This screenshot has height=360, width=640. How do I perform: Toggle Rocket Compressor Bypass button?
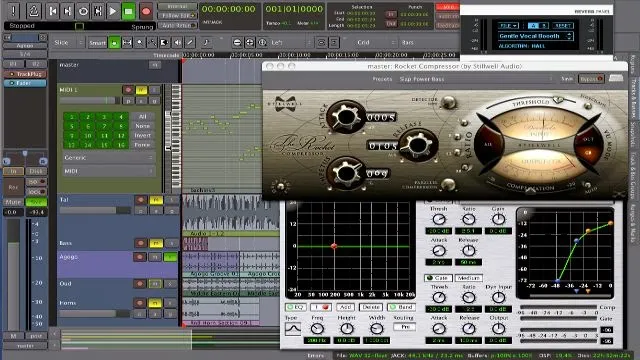pyautogui.click(x=591, y=79)
